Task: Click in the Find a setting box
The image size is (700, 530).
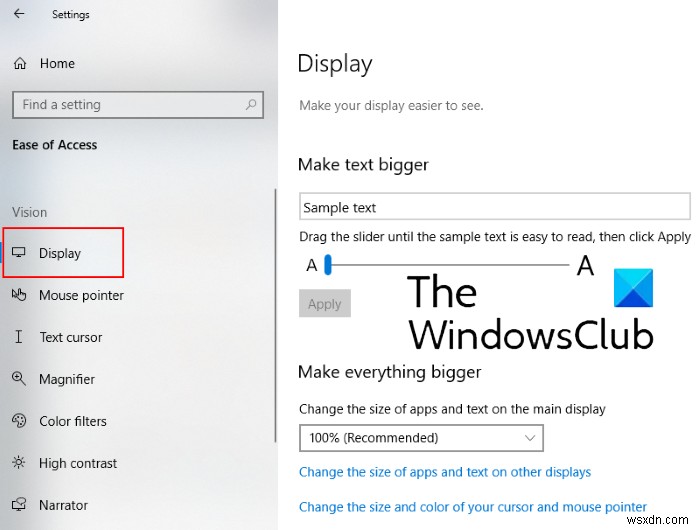Action: point(138,105)
